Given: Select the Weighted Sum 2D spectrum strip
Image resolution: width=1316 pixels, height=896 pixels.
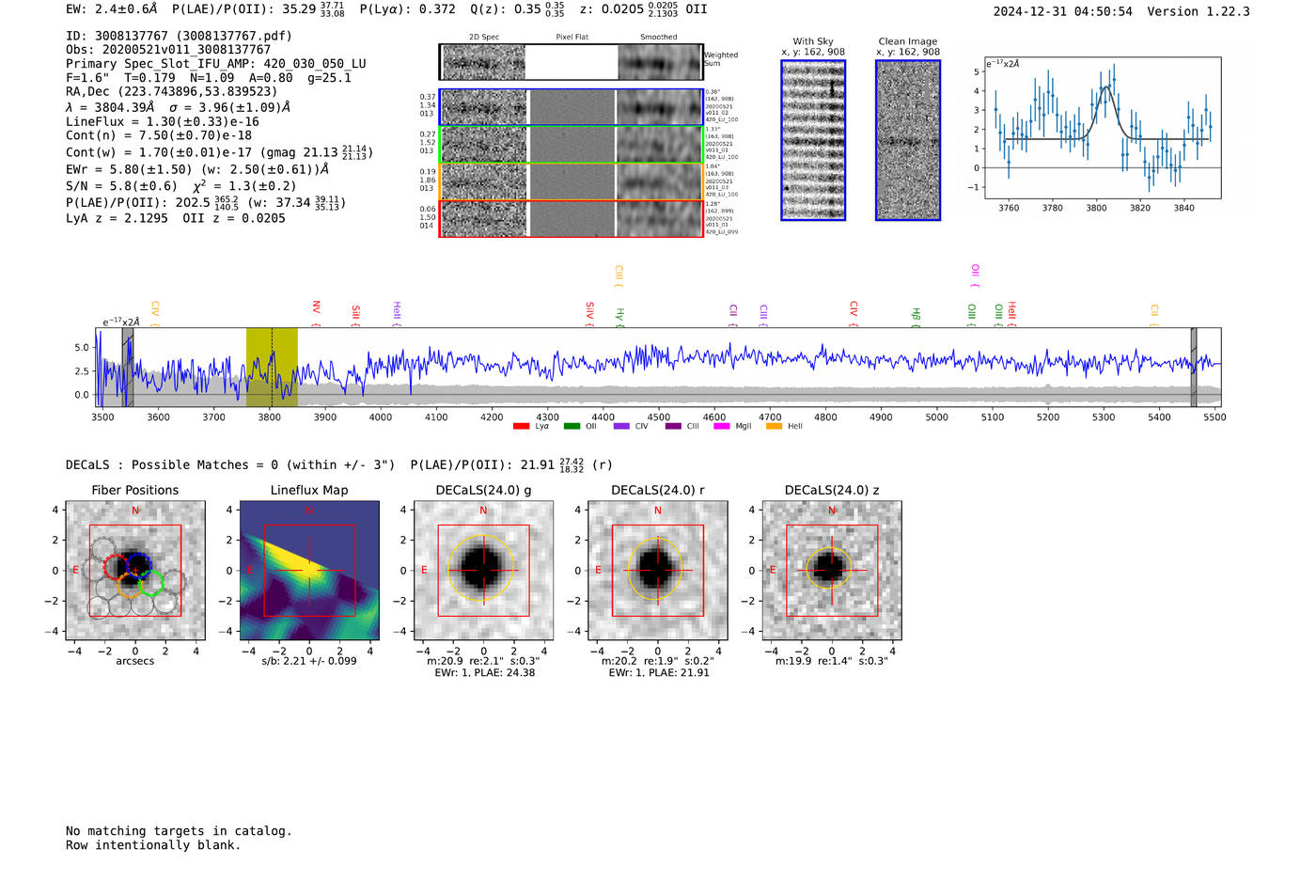Looking at the screenshot, I should 571,62.
